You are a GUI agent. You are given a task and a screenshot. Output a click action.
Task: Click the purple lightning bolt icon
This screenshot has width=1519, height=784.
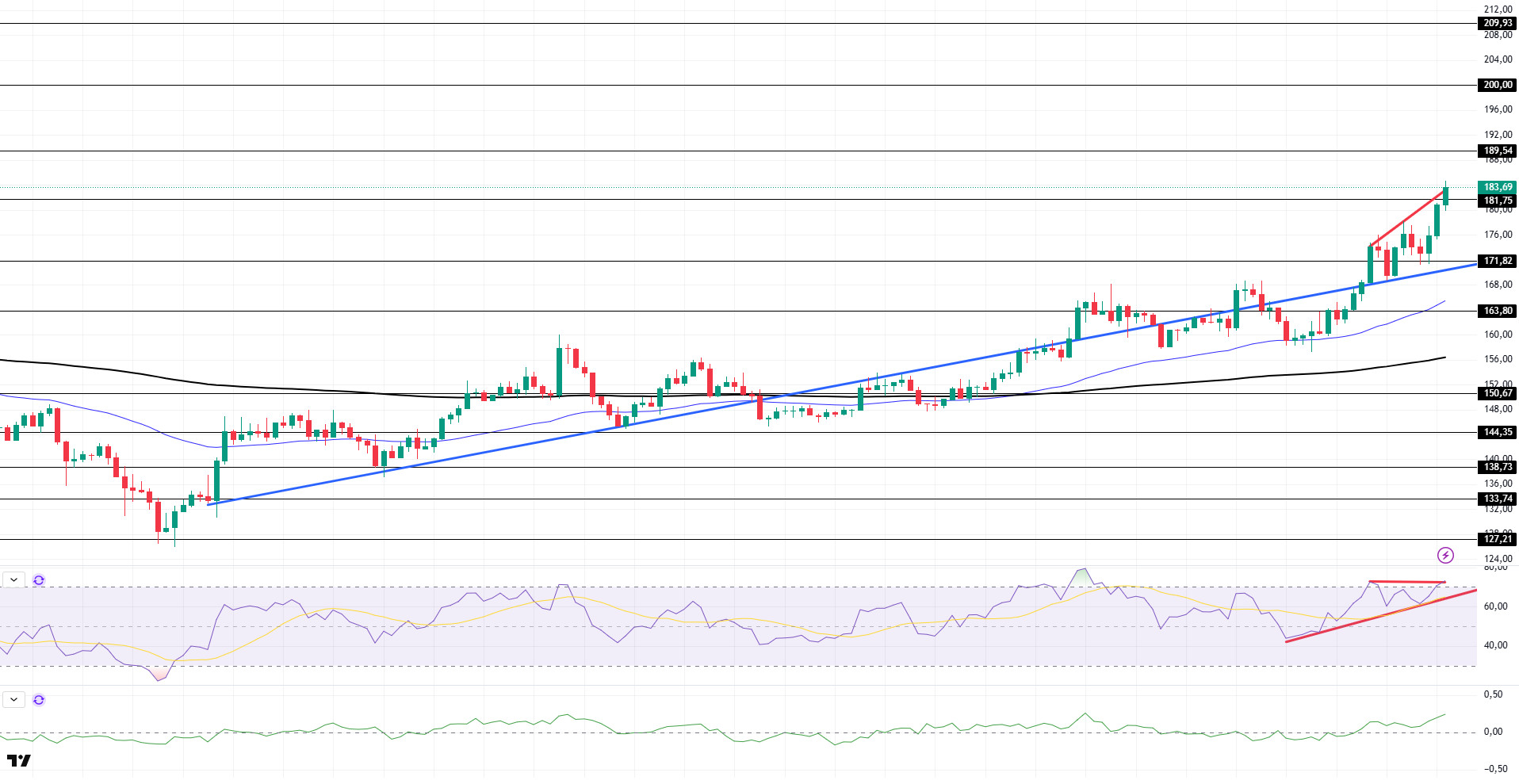(x=1445, y=555)
